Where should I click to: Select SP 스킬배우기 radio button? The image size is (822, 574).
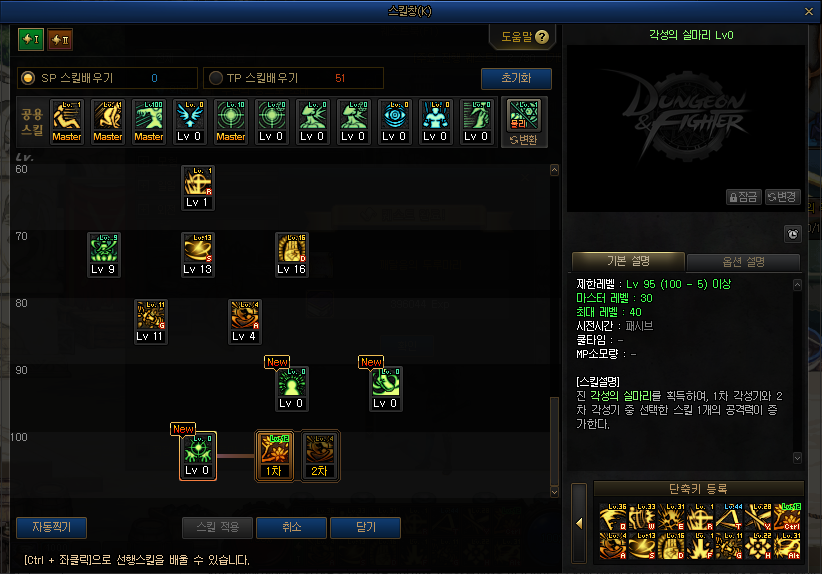point(28,78)
